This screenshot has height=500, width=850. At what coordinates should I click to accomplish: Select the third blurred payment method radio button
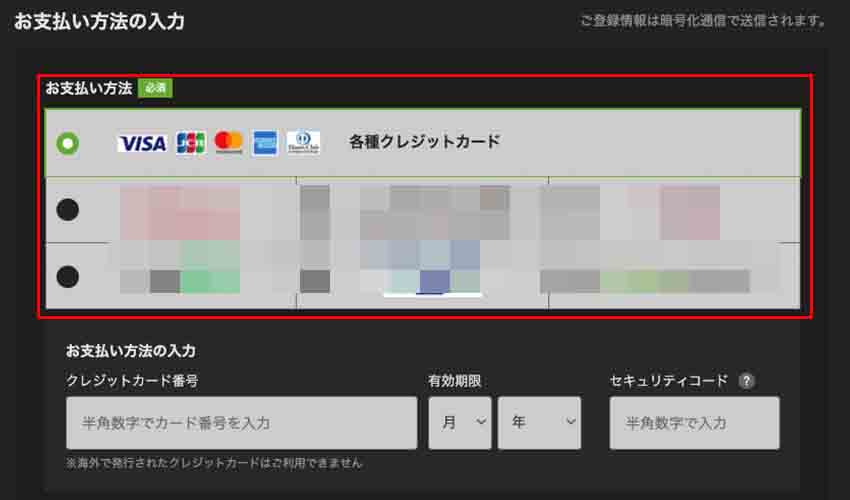pyautogui.click(x=68, y=277)
